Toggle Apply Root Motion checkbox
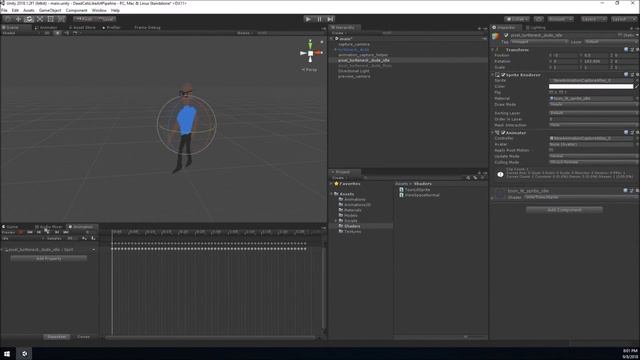The height and width of the screenshot is (360, 640). 551,150
